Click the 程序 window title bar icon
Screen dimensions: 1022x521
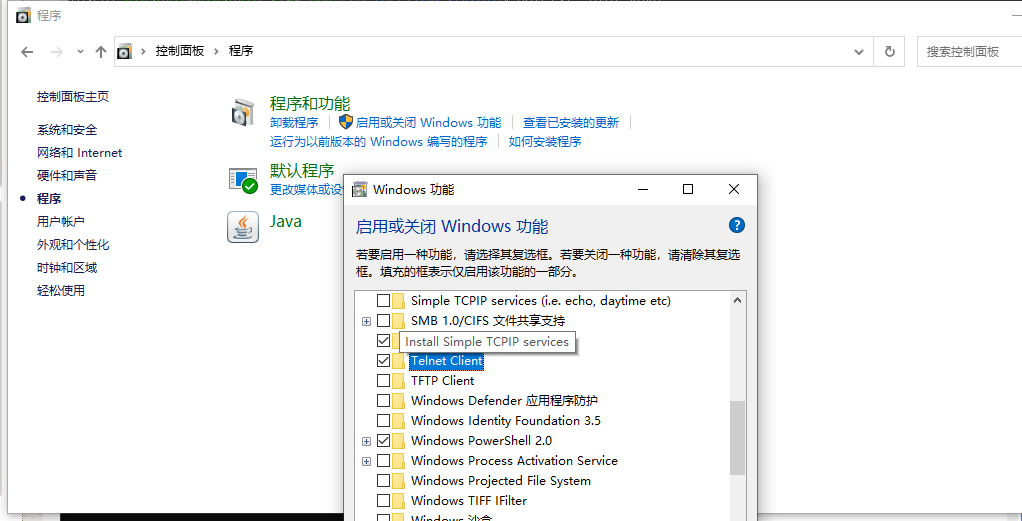[x=23, y=16]
